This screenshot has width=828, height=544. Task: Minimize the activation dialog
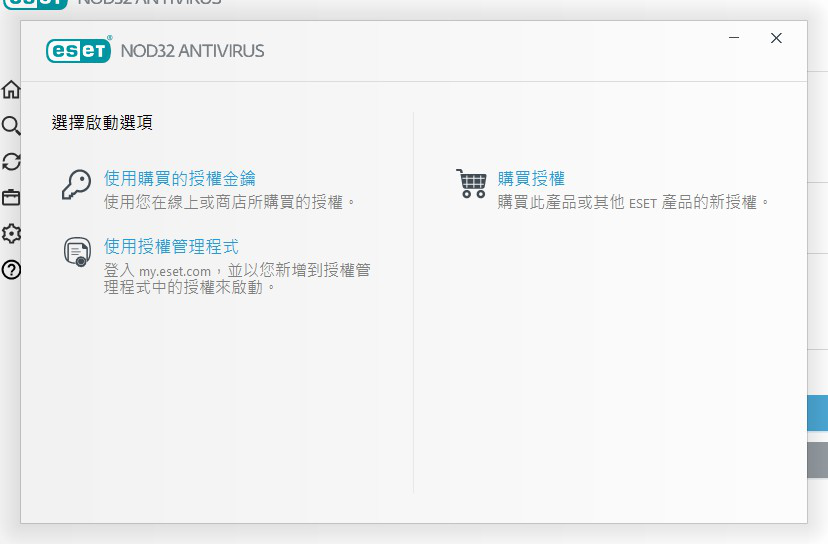(x=733, y=38)
